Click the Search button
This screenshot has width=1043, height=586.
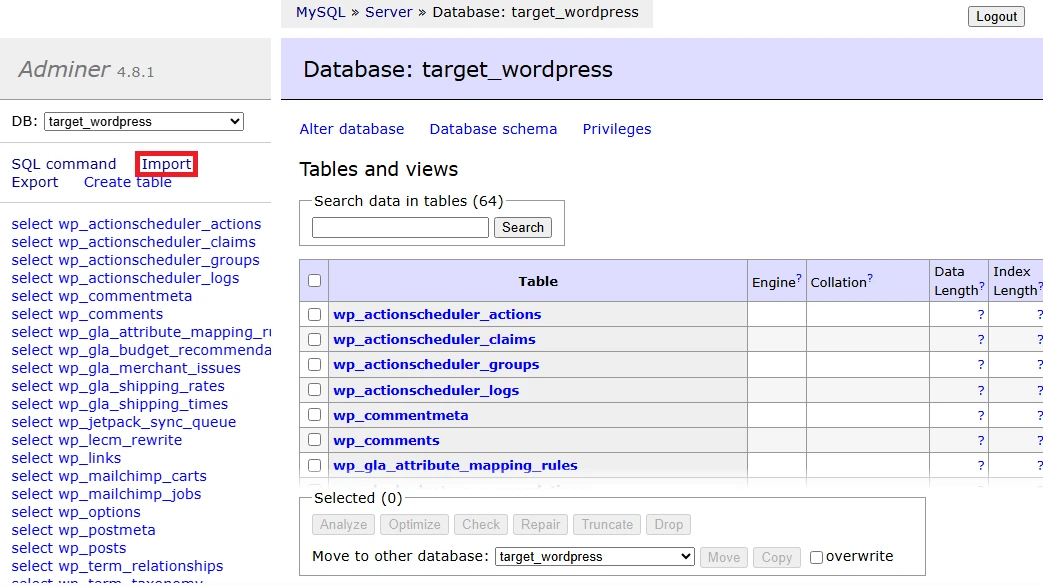tap(523, 227)
